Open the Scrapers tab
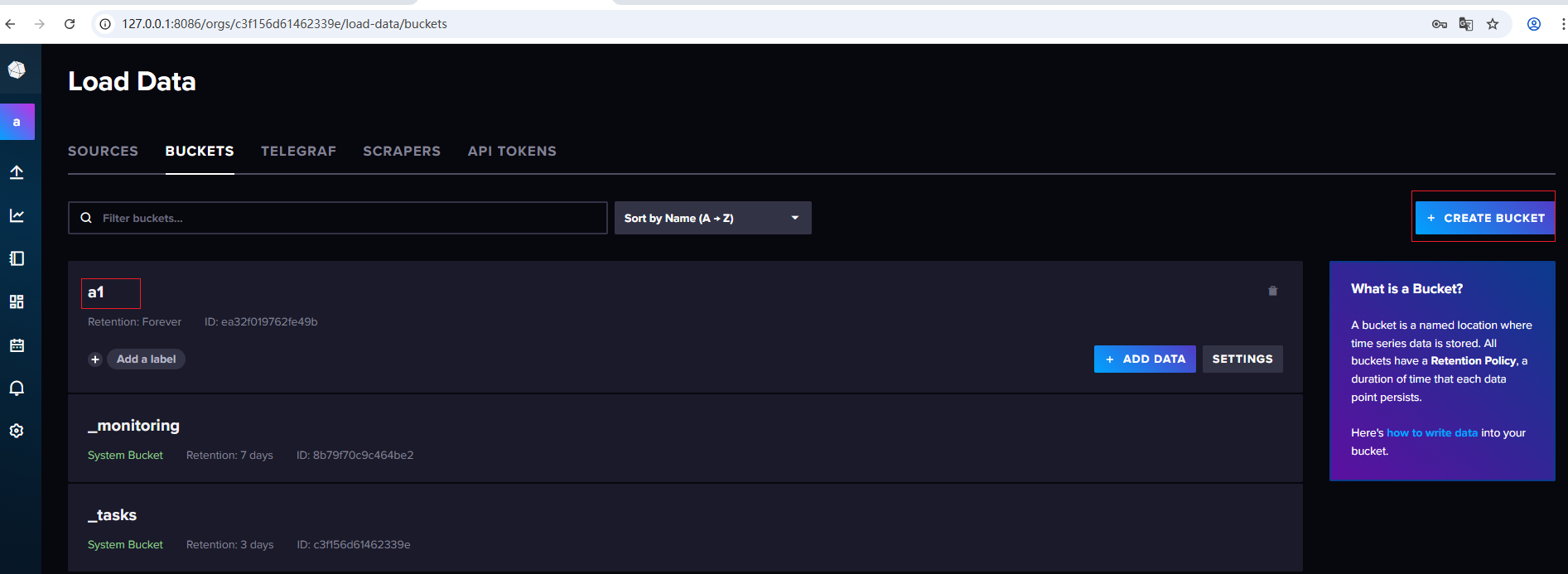Viewport: 1568px width, 574px height. [x=402, y=151]
